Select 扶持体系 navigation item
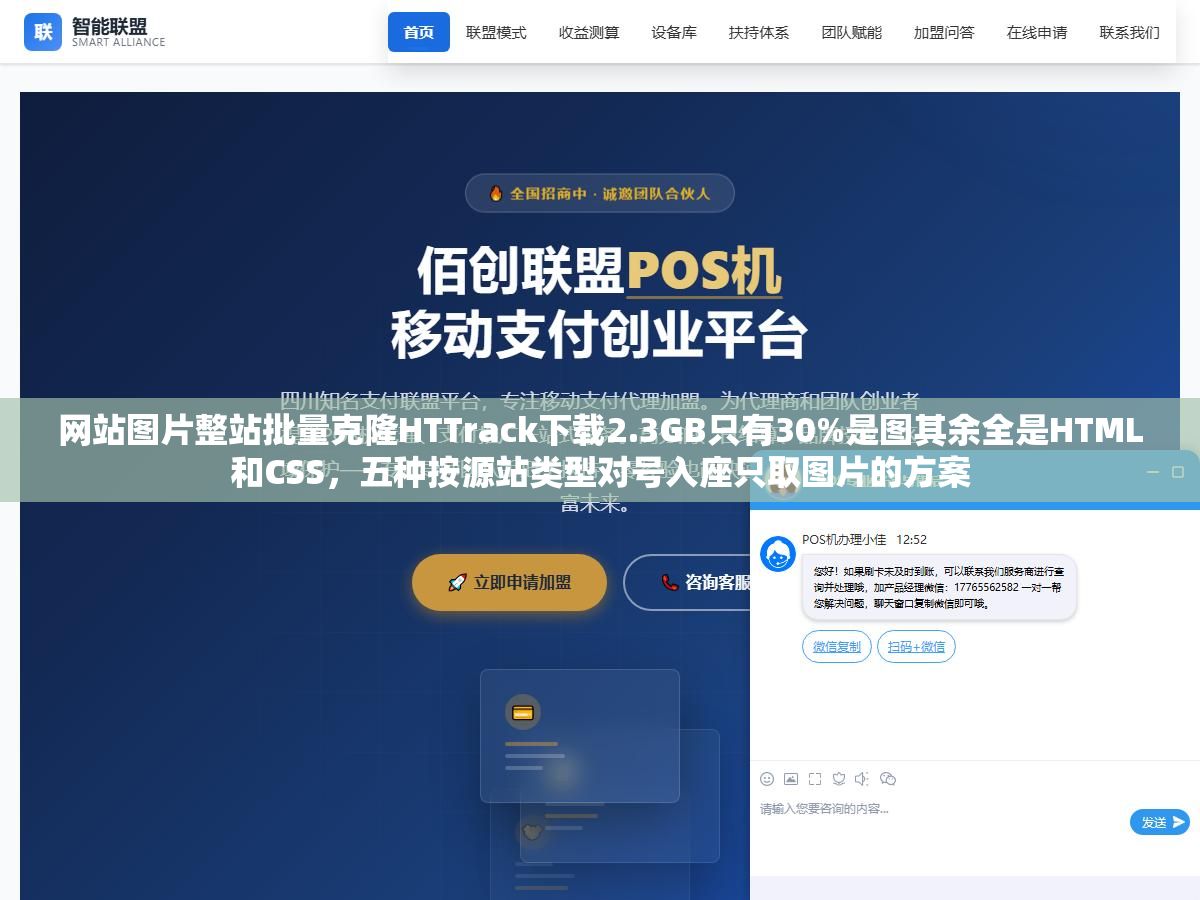The width and height of the screenshot is (1200, 900). pos(759,32)
